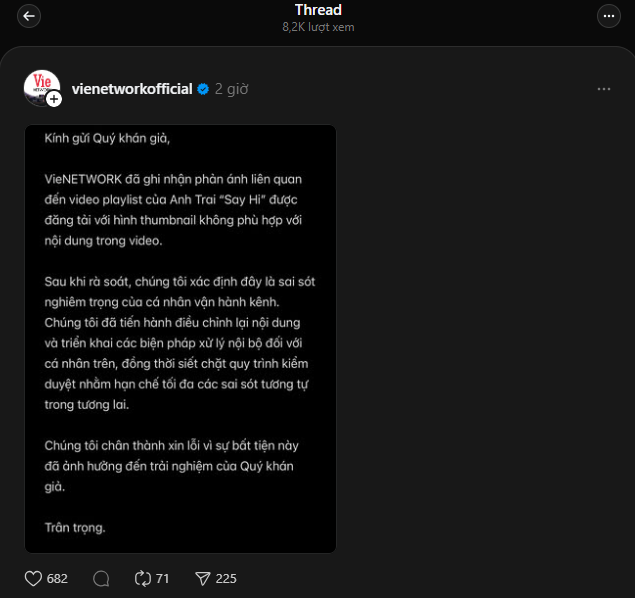
Task: Go back using the arrow button
Action: pyautogui.click(x=29, y=16)
